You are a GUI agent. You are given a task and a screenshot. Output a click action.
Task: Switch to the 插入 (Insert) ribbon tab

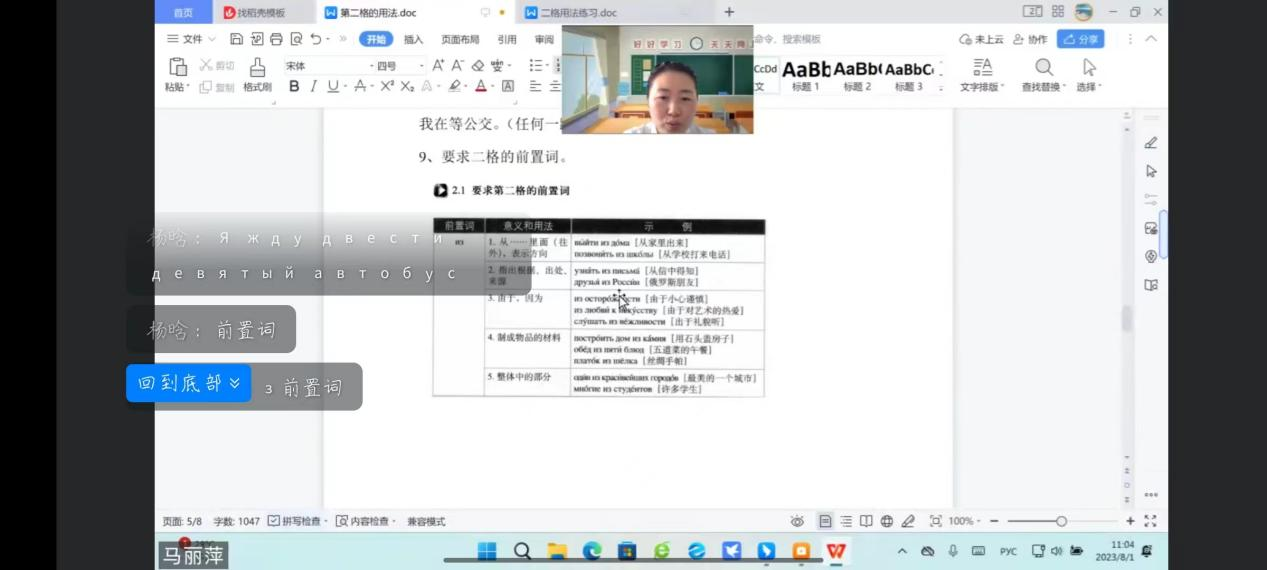(x=413, y=40)
